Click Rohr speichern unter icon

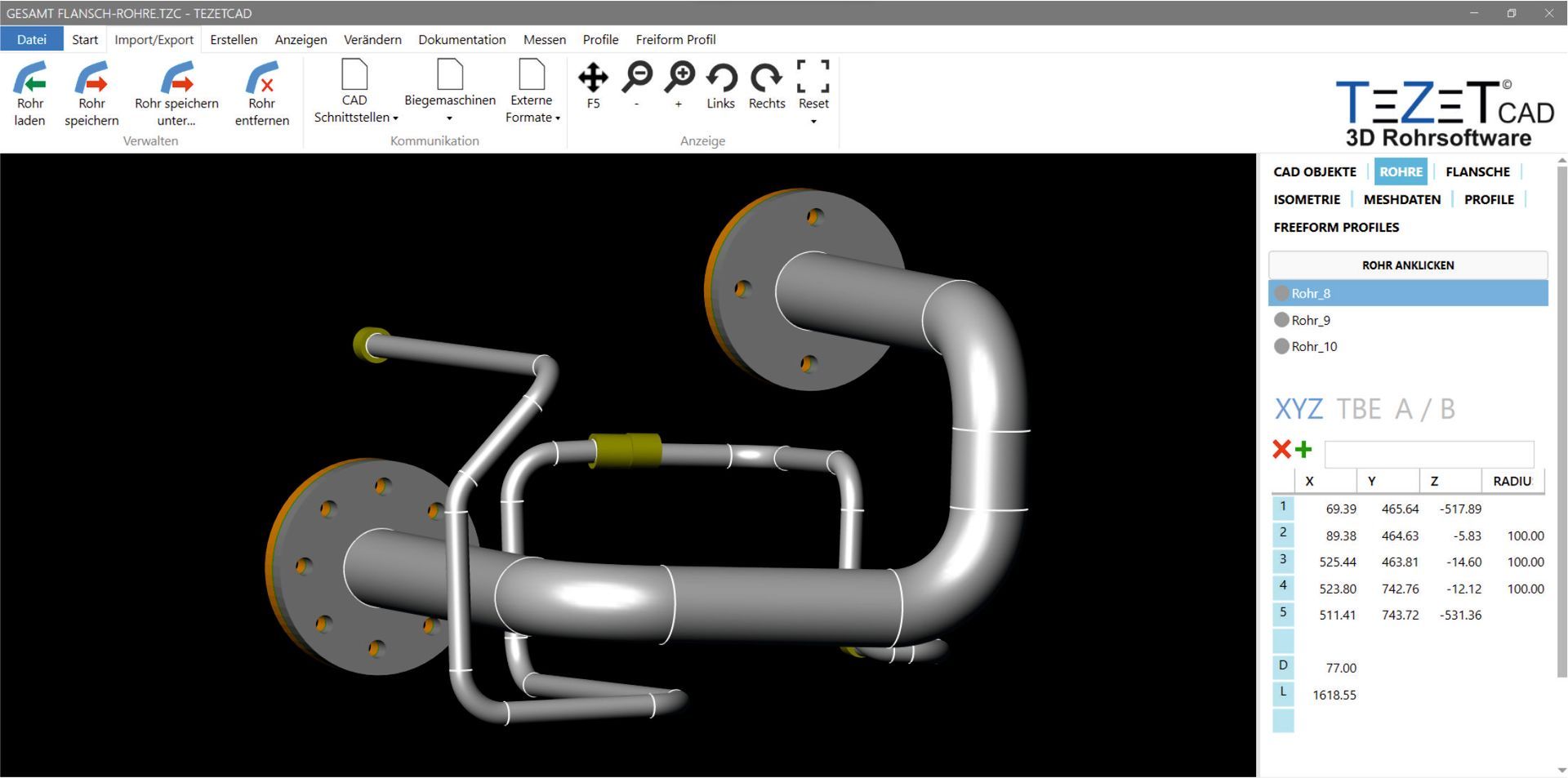[x=176, y=79]
